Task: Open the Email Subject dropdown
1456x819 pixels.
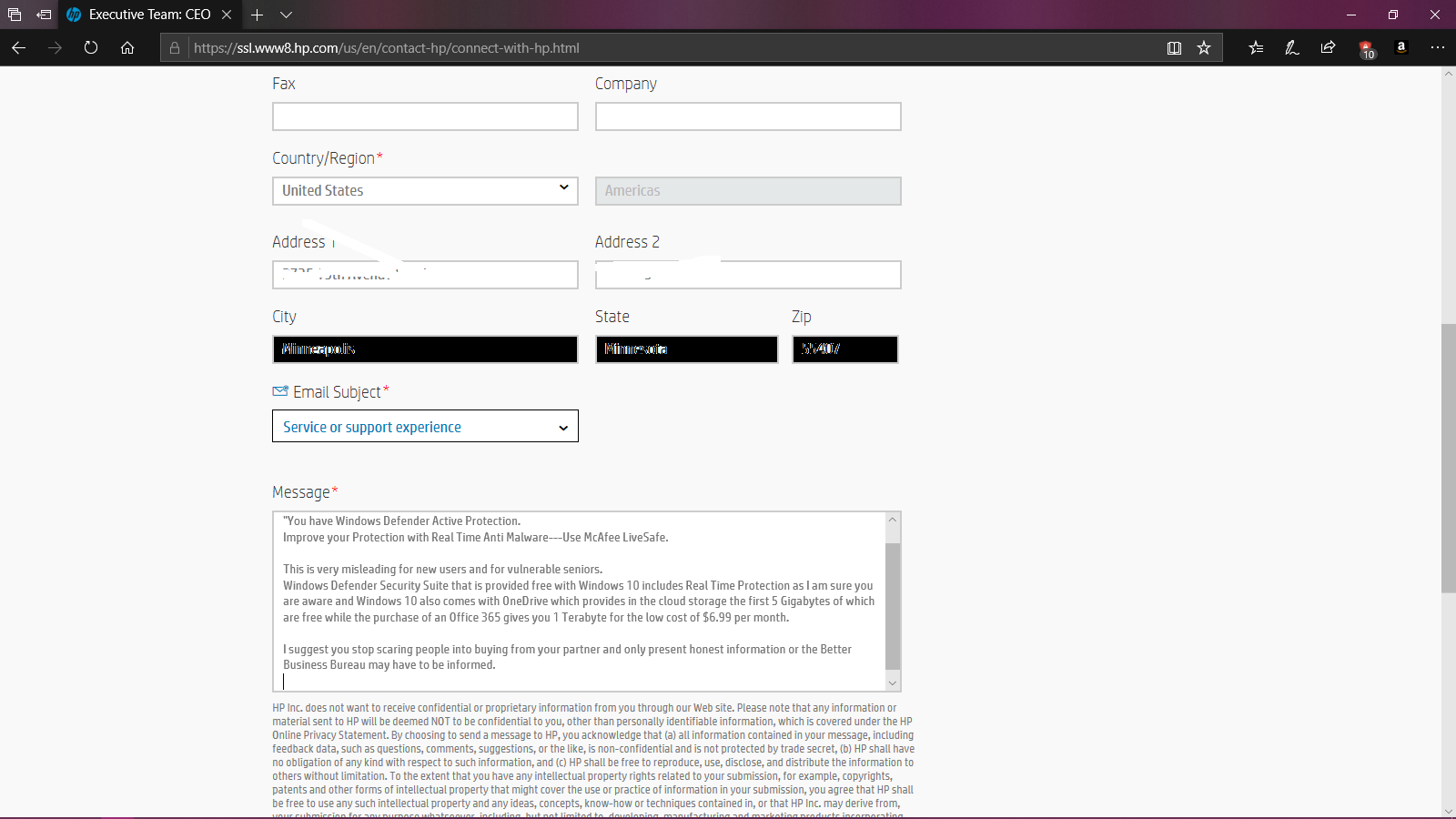Action: (425, 426)
